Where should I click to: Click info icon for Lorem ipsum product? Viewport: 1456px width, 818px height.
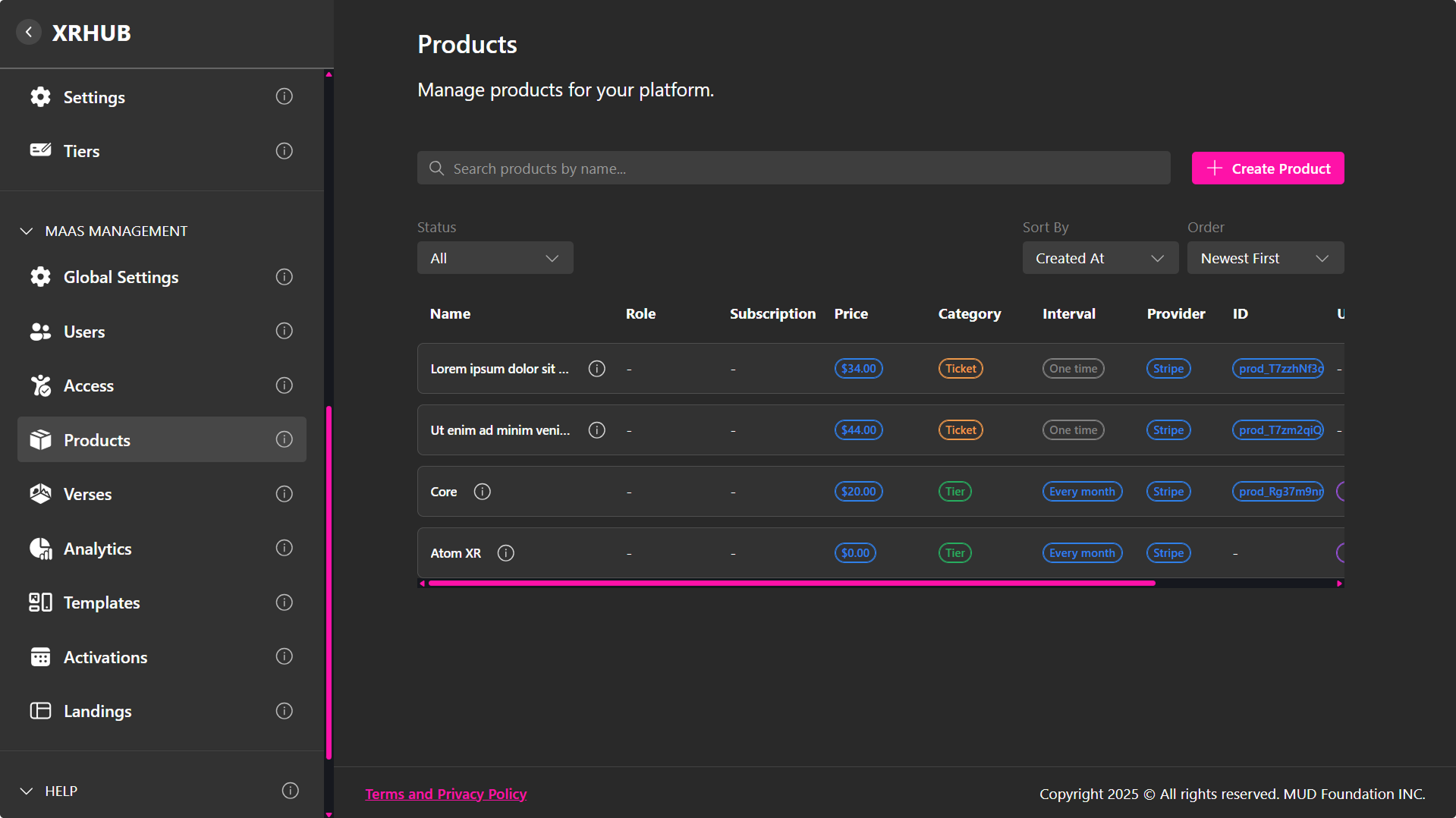pyautogui.click(x=596, y=369)
